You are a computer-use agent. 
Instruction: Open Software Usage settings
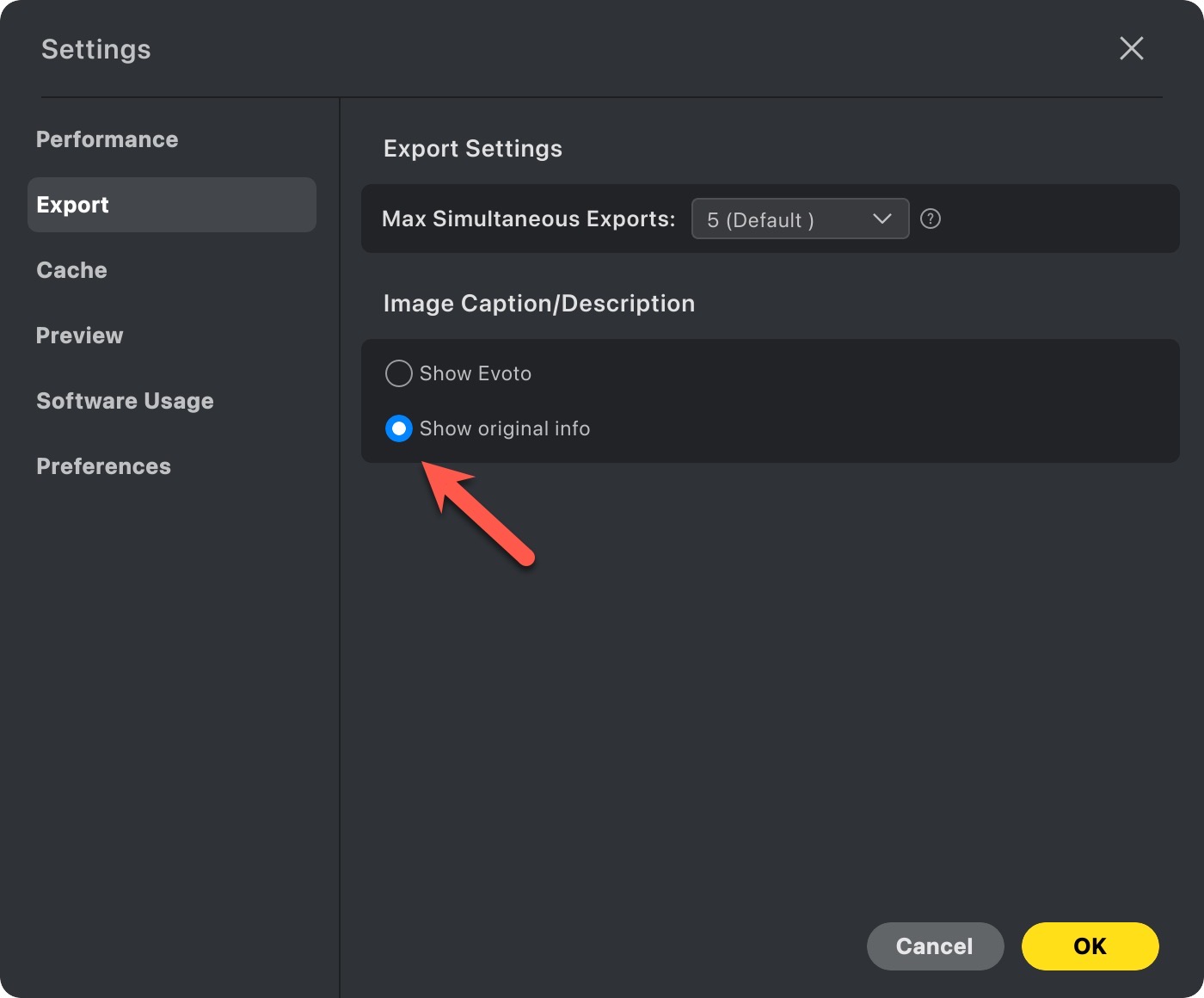tap(125, 401)
